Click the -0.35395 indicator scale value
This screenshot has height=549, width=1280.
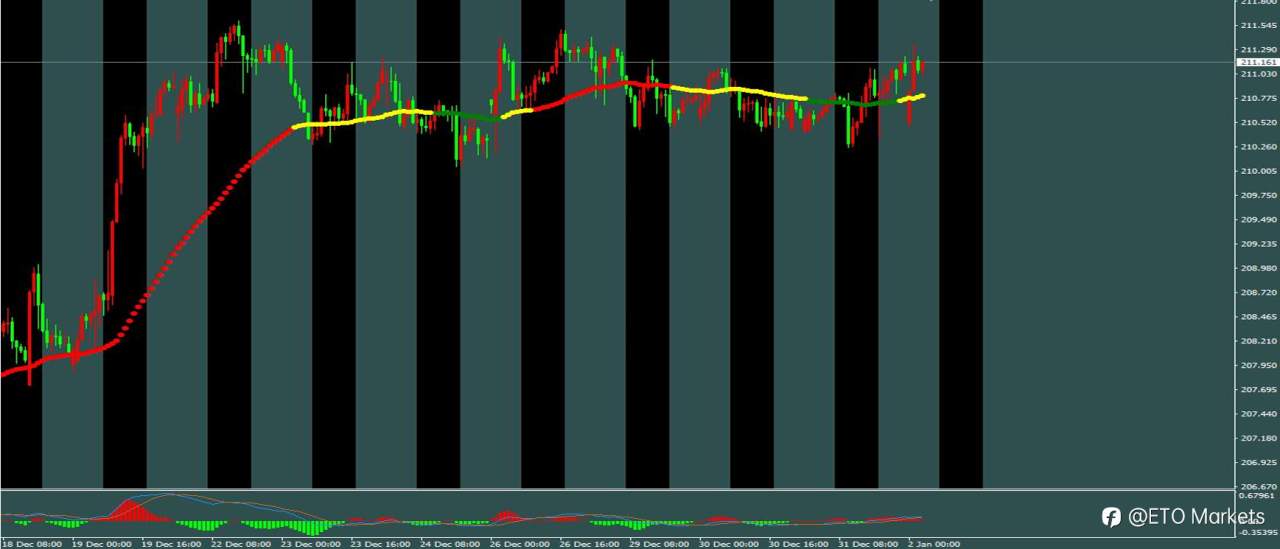[1257, 532]
